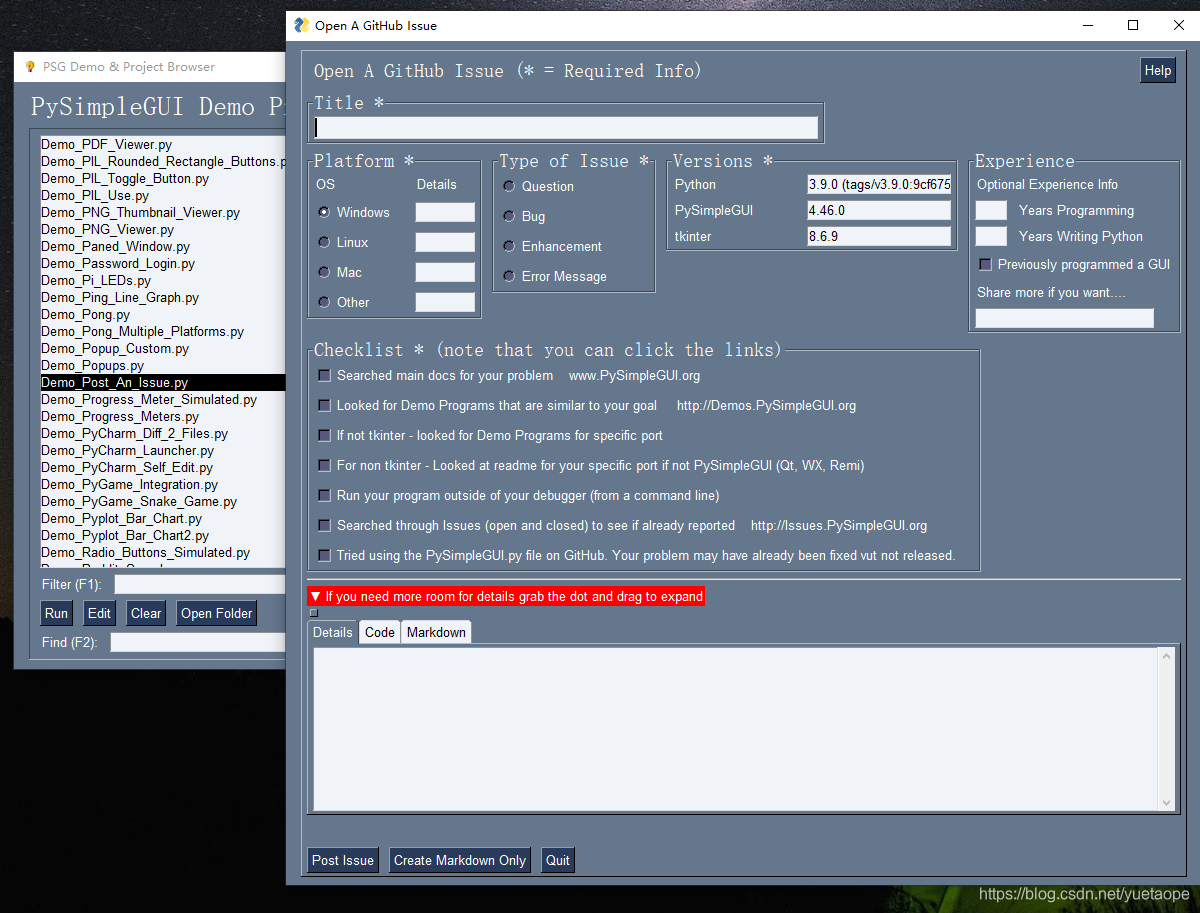Check 'Run your program outside of your debugger'

tap(324, 495)
